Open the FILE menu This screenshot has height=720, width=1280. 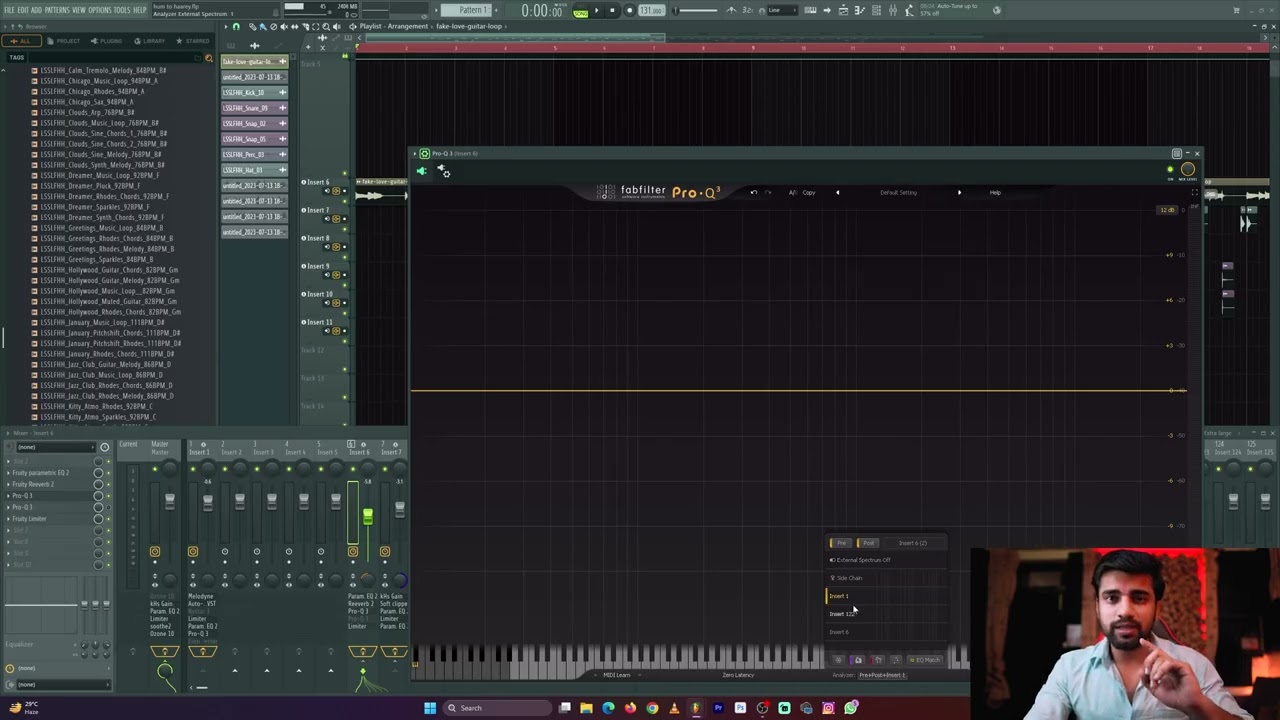(x=9, y=10)
